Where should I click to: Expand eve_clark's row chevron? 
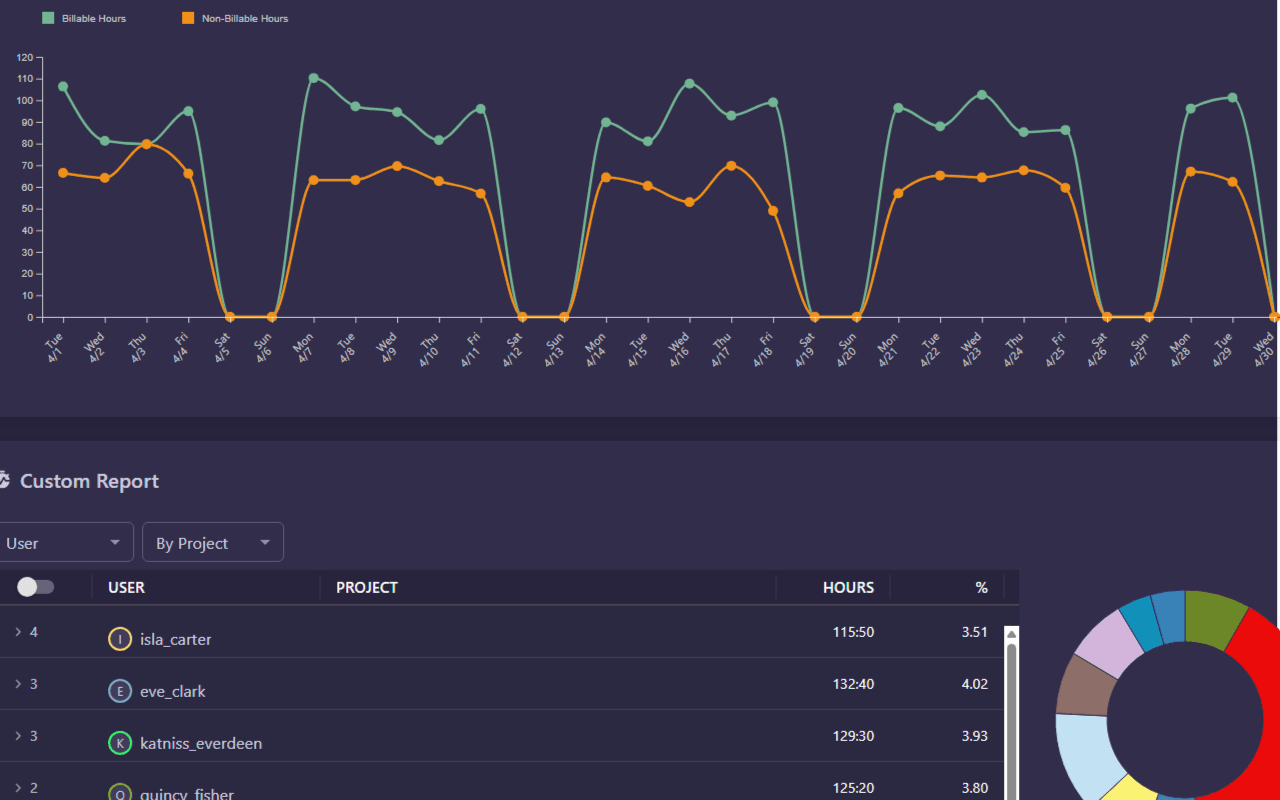click(17, 684)
